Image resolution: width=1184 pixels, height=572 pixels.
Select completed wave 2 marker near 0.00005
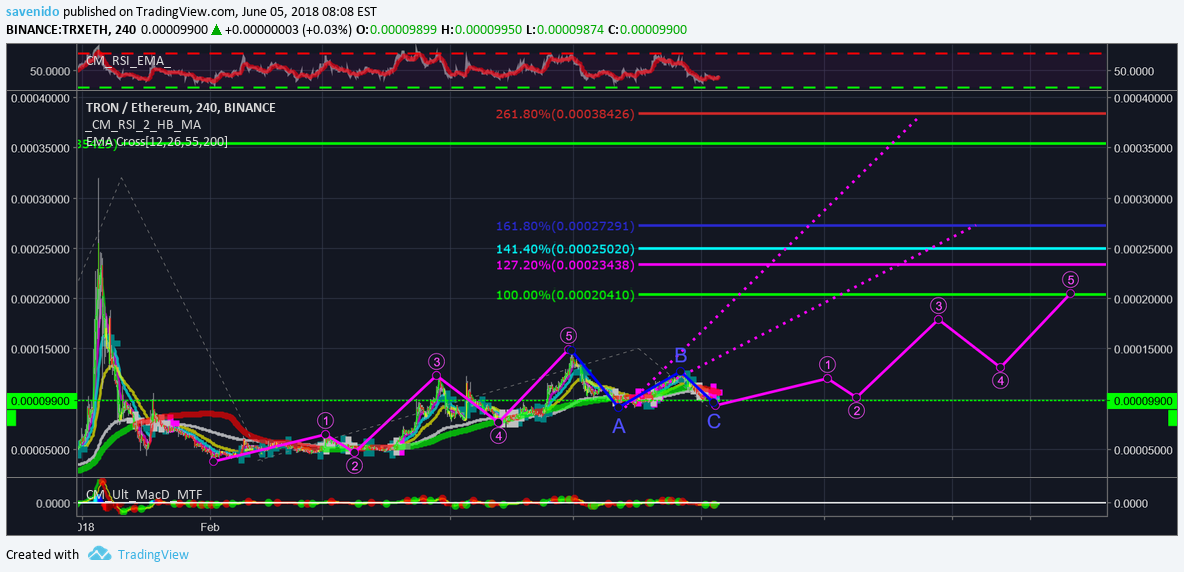click(x=355, y=466)
